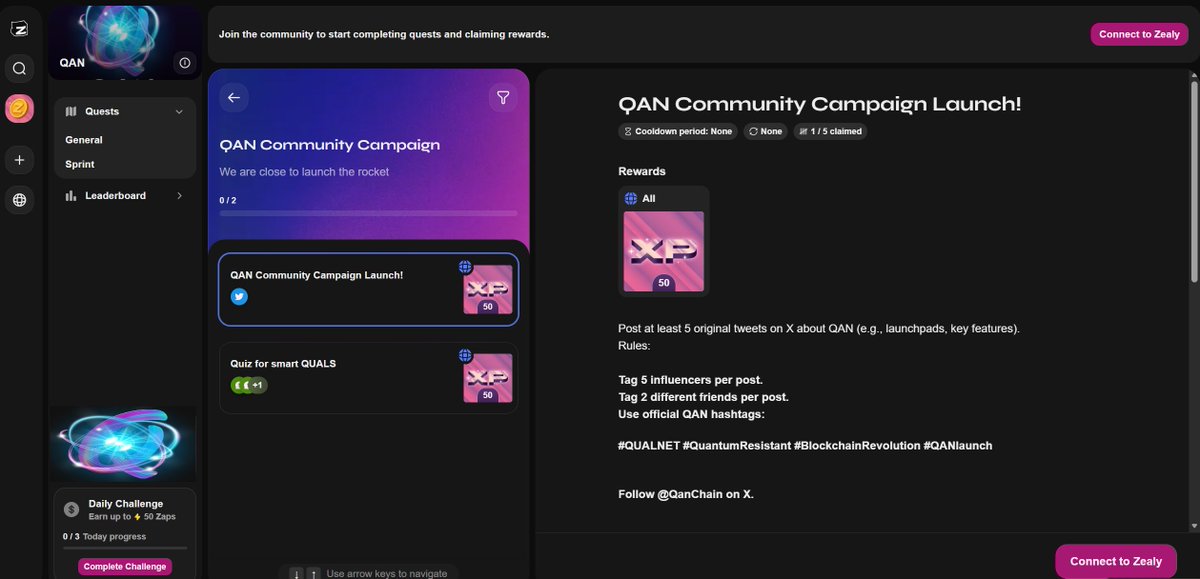
Task: Go back with the arrow button
Action: [x=234, y=97]
